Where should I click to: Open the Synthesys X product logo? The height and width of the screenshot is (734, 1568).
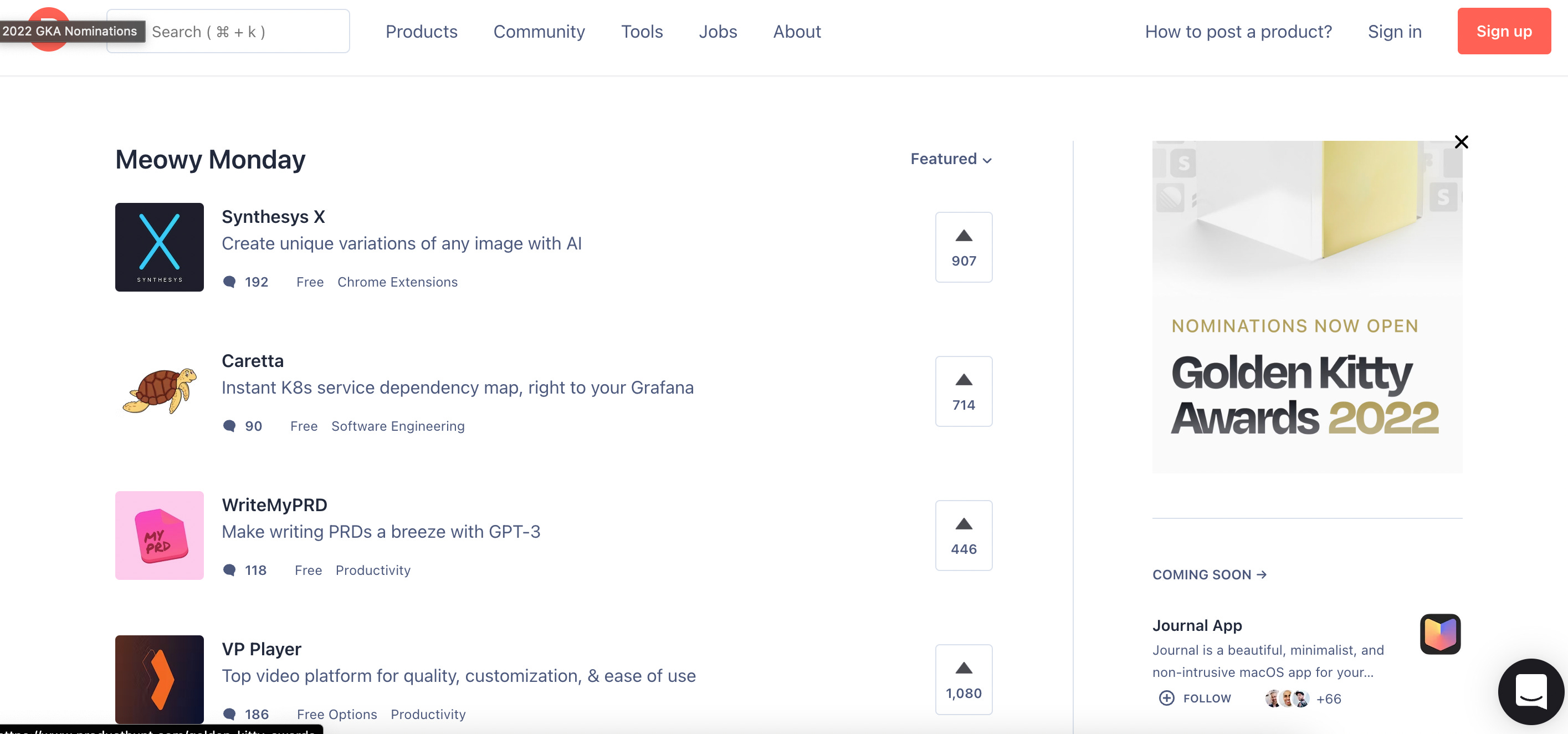click(x=159, y=247)
